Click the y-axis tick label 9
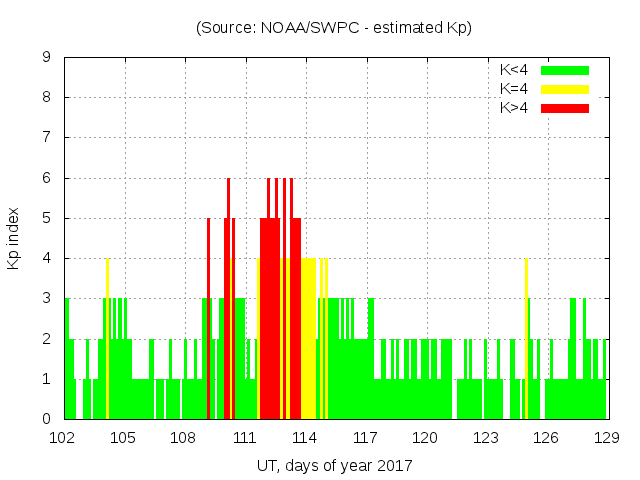This screenshot has height=480, width=640. (47, 58)
